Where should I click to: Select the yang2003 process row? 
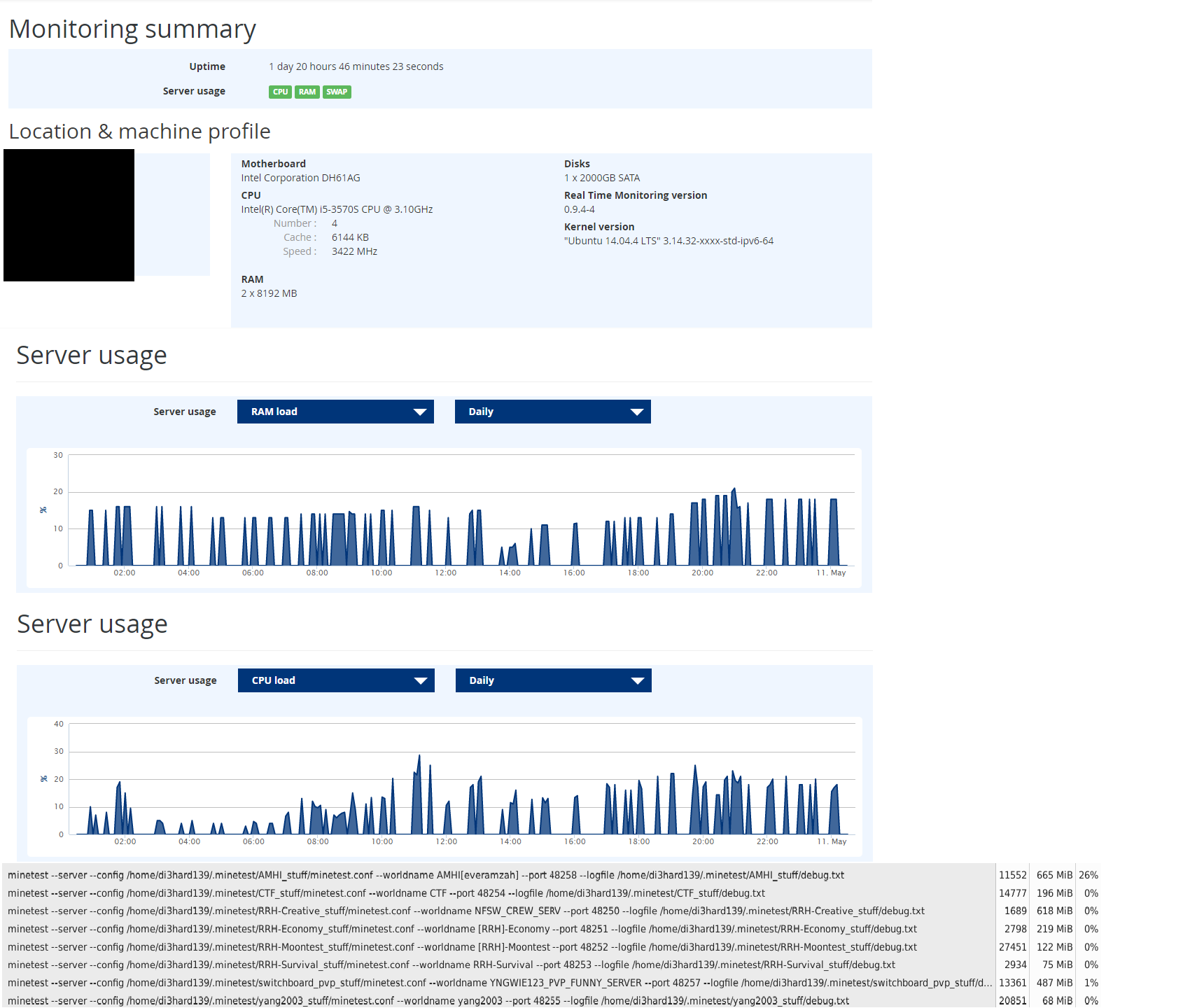[428, 1001]
